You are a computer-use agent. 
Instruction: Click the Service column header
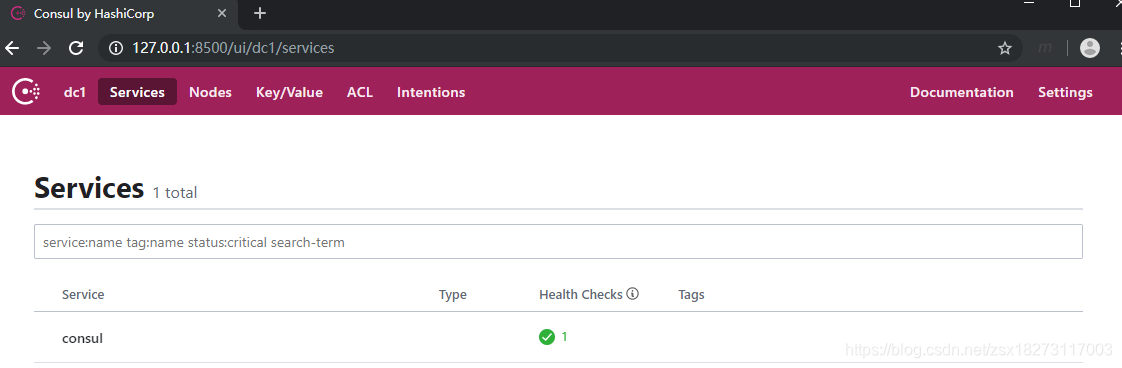tap(83, 294)
